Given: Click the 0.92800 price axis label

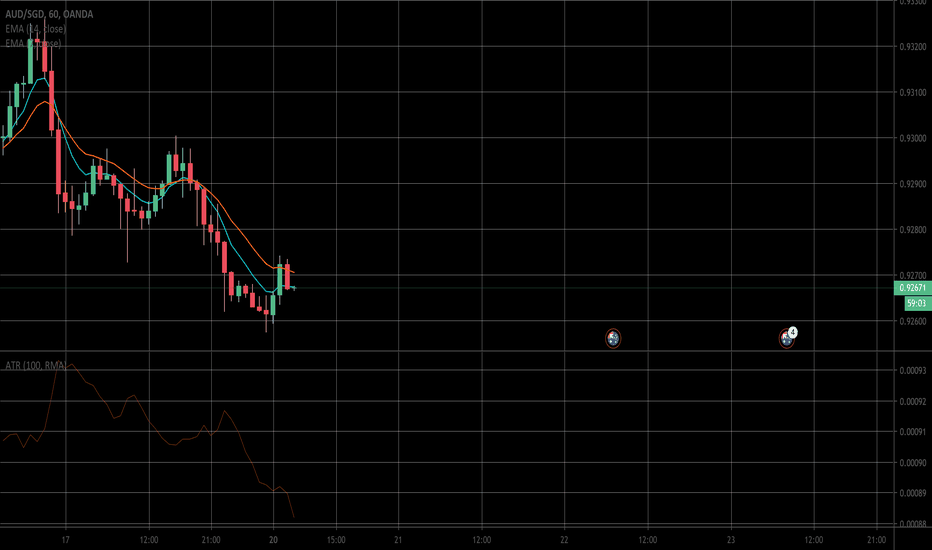Looking at the screenshot, I should (x=912, y=230).
